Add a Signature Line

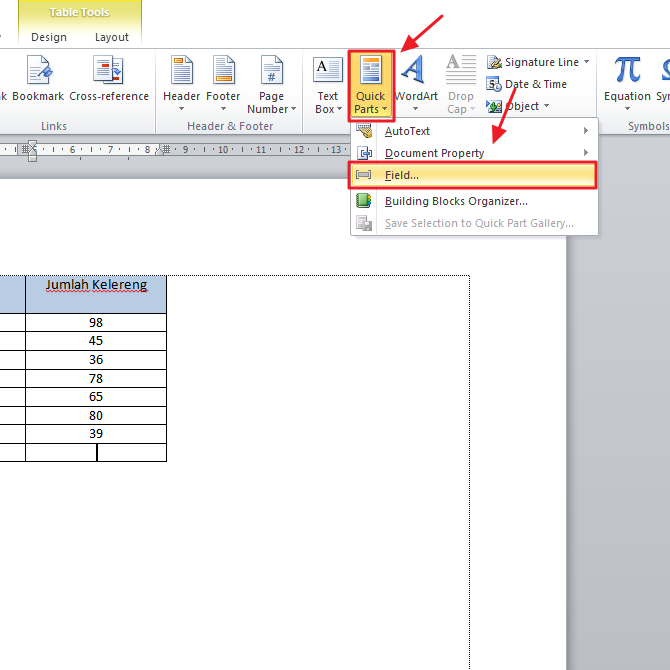pyautogui.click(x=539, y=62)
